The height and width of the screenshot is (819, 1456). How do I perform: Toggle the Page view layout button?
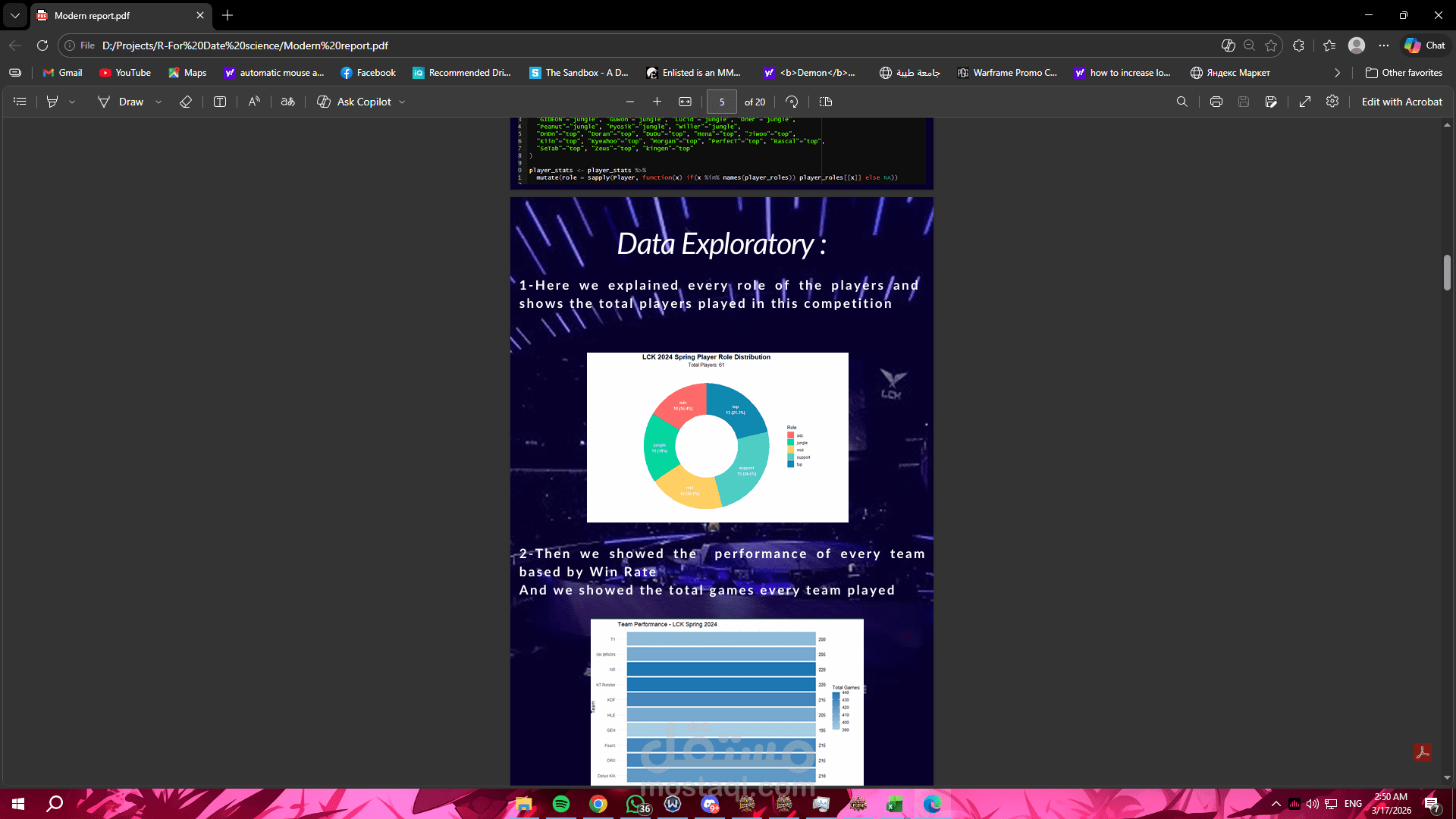(x=826, y=102)
